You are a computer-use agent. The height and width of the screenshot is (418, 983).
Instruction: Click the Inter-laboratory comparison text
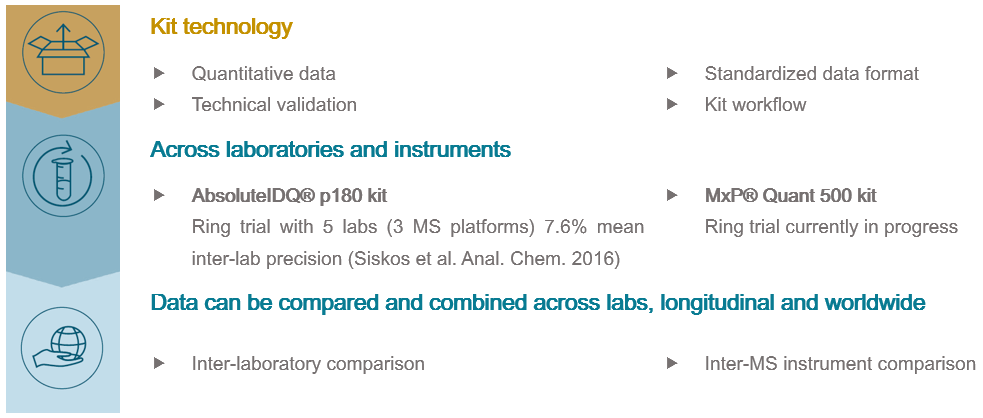click(x=308, y=364)
